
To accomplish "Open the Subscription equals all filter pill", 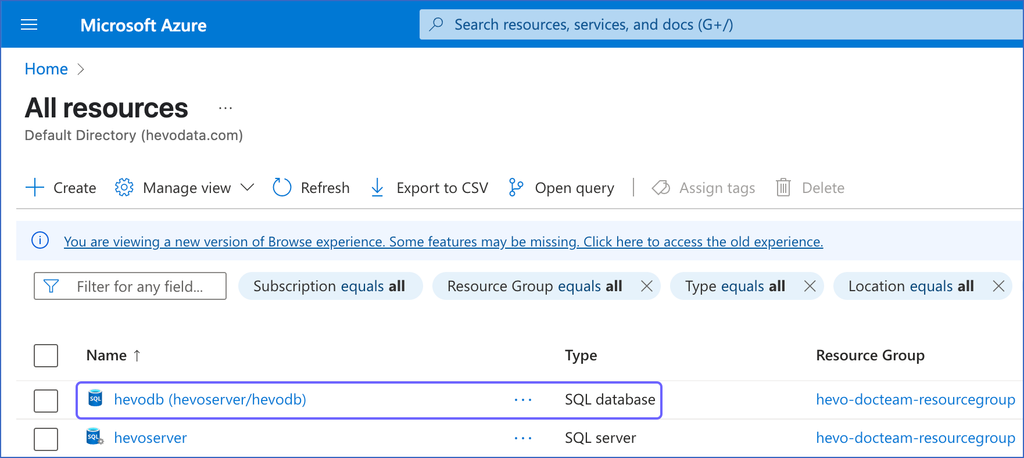I will pyautogui.click(x=330, y=286).
